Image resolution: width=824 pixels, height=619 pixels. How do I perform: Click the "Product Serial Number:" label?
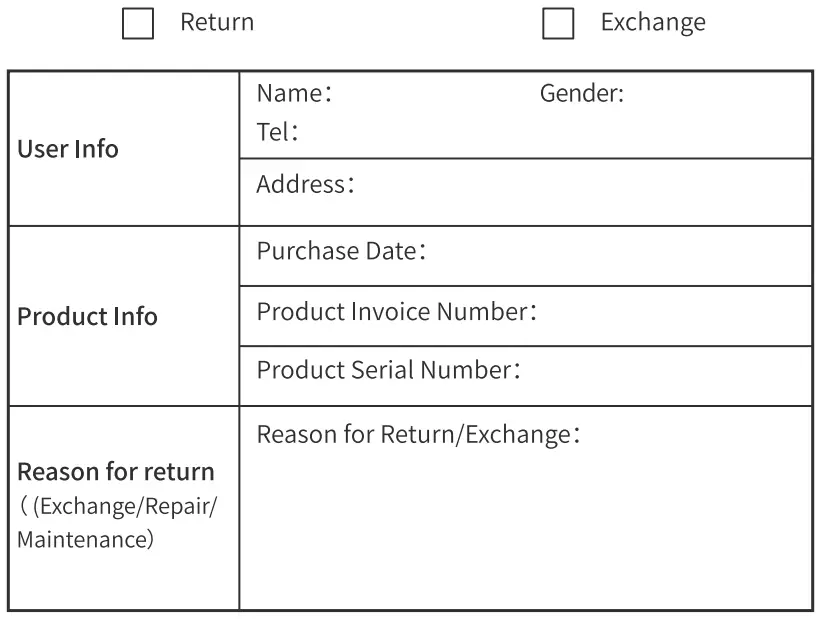[391, 370]
